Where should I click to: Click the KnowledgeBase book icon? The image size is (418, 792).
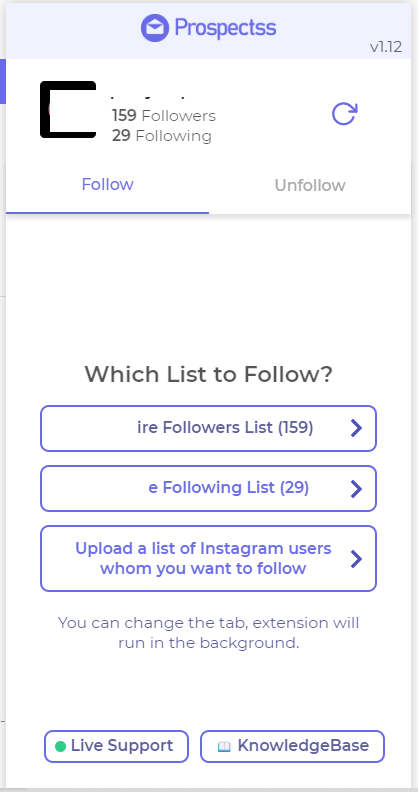(224, 747)
